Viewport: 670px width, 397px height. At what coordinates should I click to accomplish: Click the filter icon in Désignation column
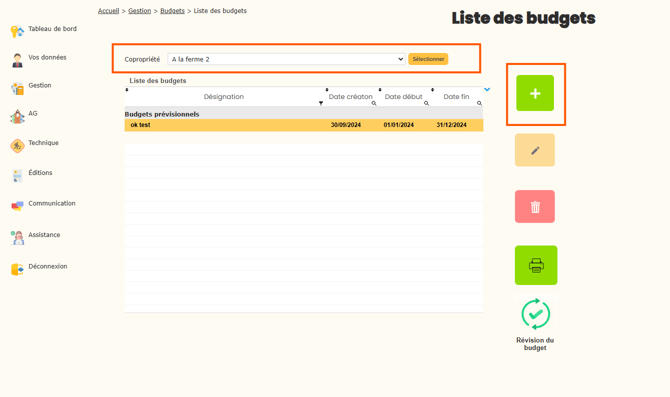321,103
